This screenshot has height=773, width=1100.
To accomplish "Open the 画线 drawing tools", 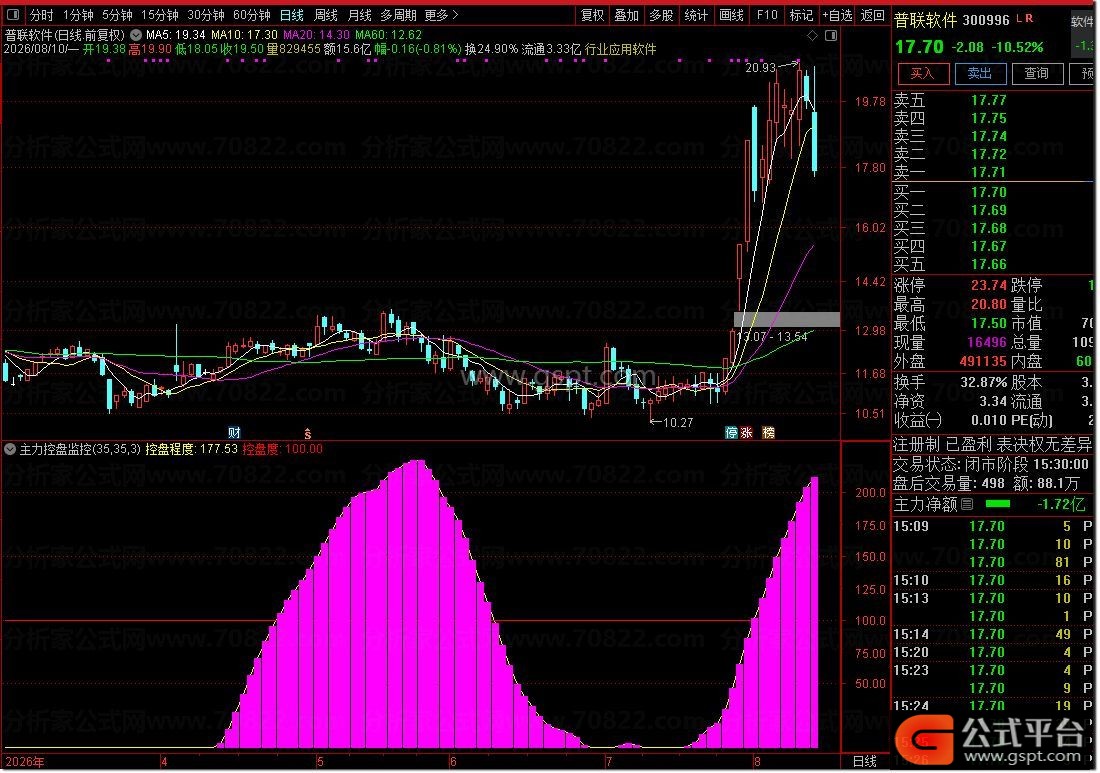I will point(731,15).
